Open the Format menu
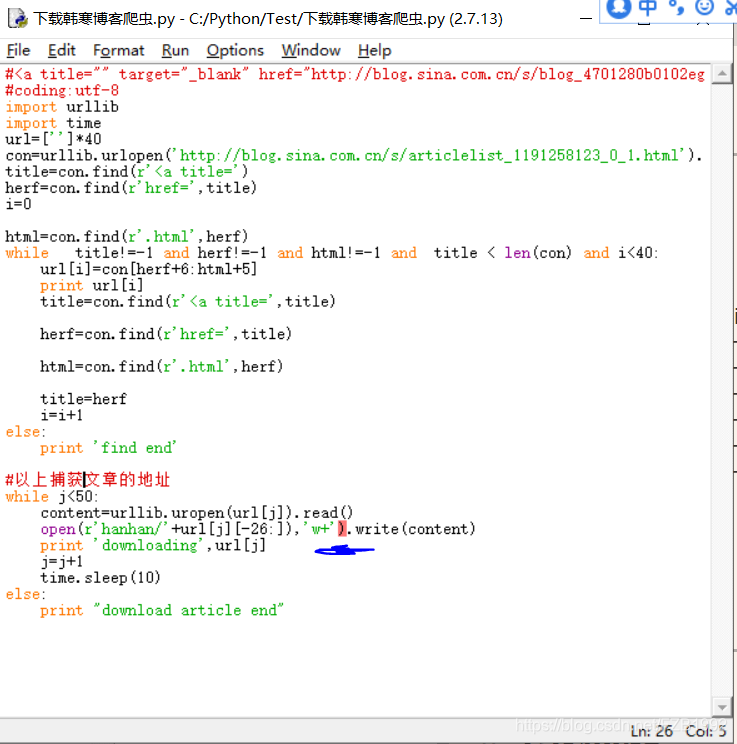 118,50
